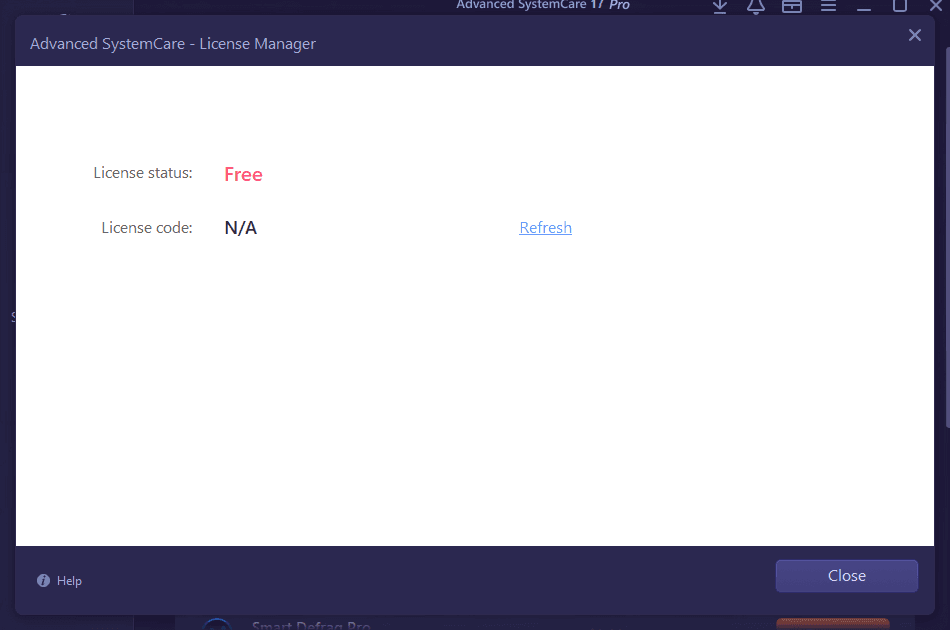Click the red Free license status text
Viewport: 950px width, 630px height.
243,175
